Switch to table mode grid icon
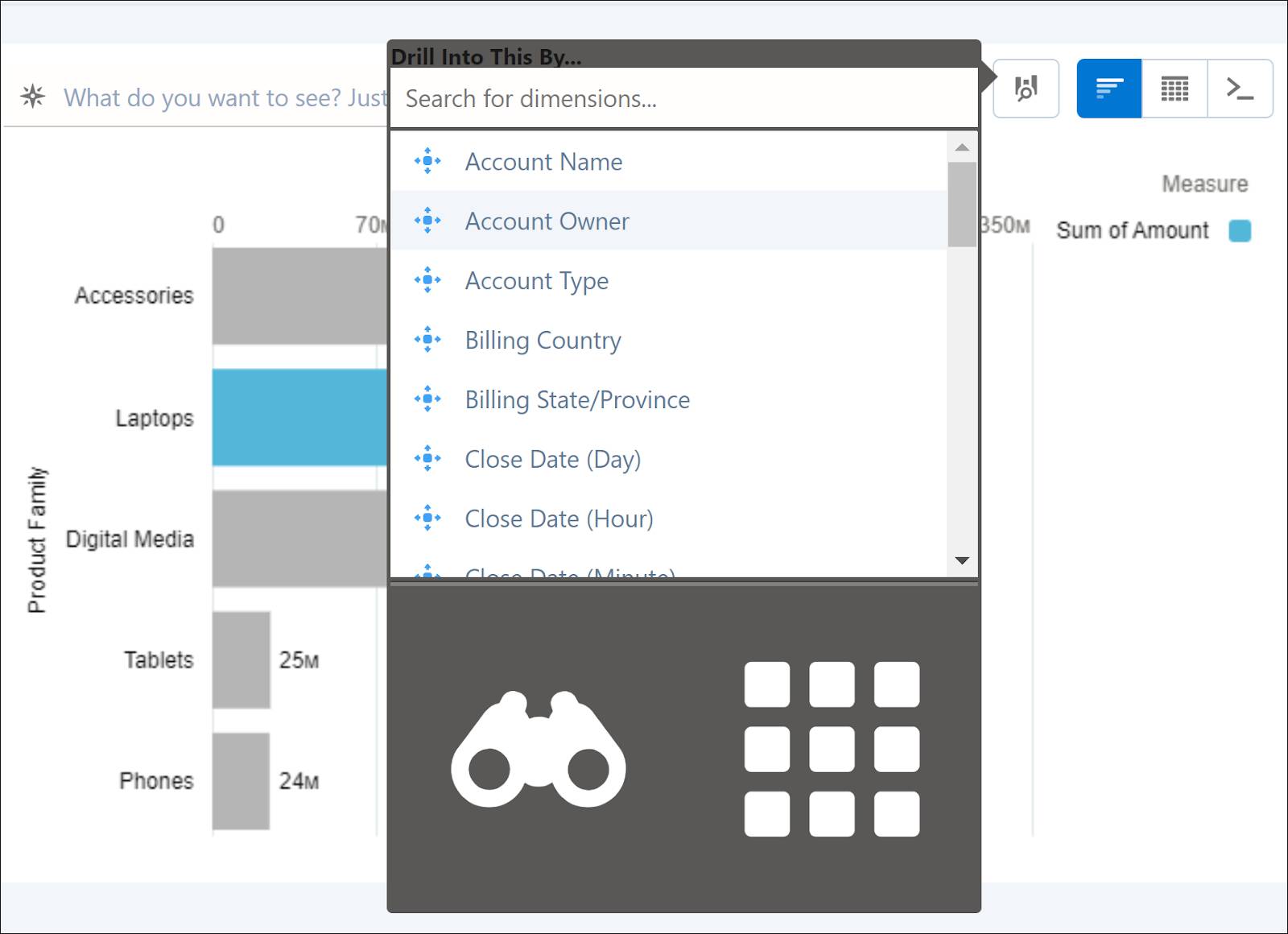 click(x=1174, y=89)
